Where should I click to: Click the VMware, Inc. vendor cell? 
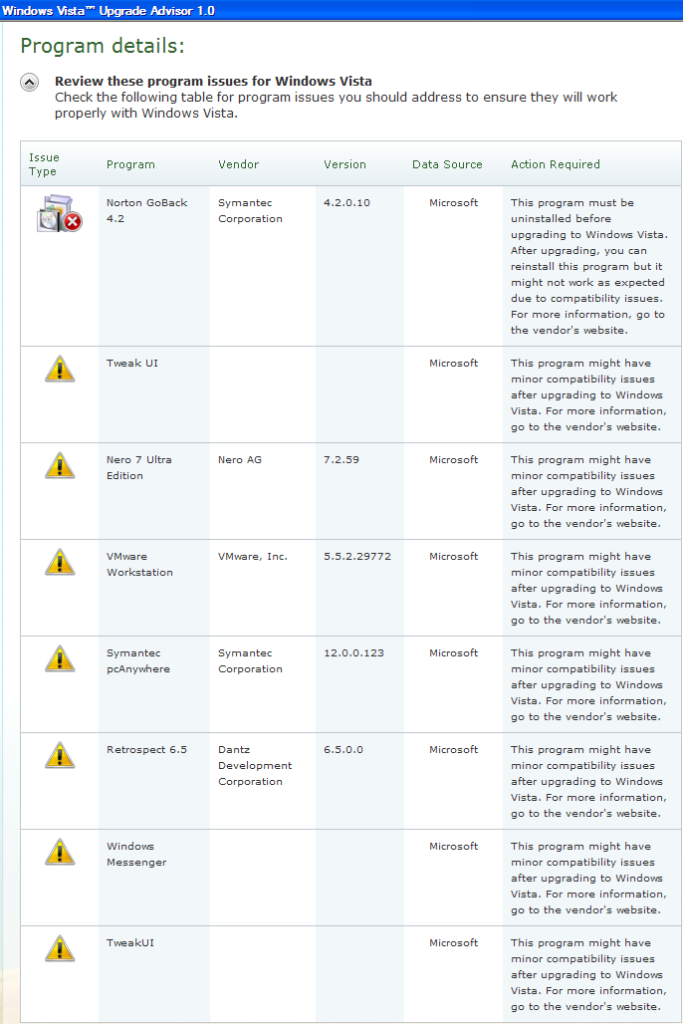(x=253, y=556)
